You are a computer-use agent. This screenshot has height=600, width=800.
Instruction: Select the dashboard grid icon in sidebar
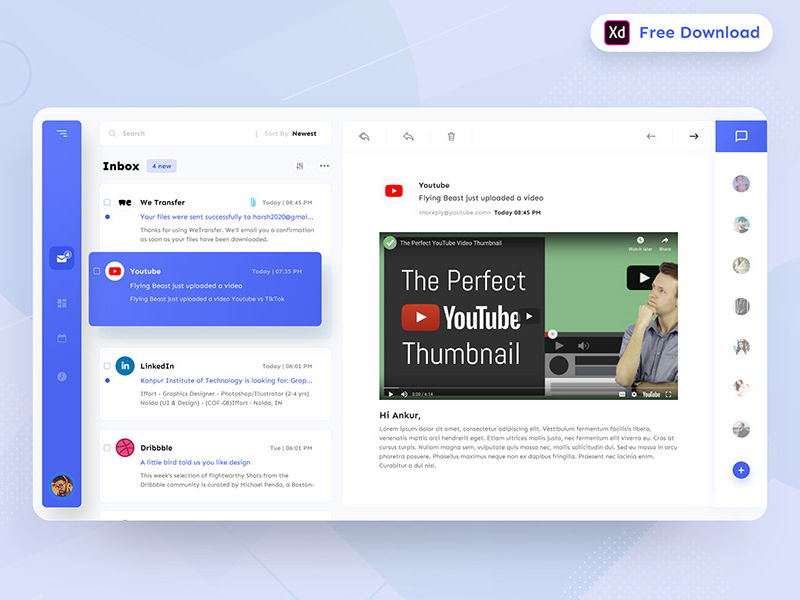(61, 301)
